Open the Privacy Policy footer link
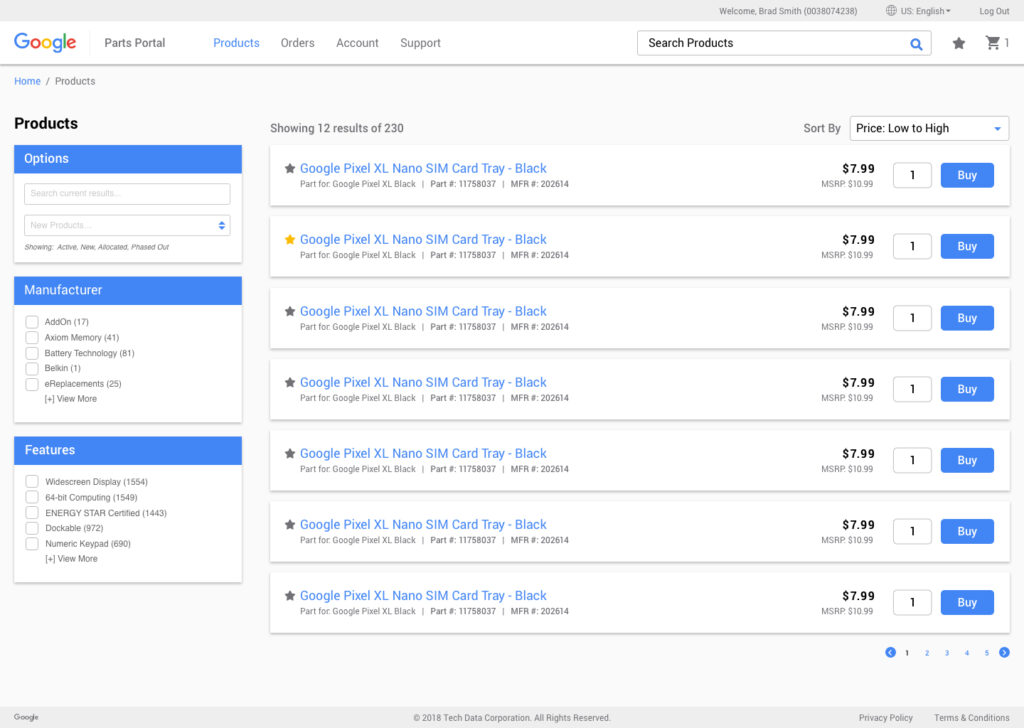 (886, 718)
